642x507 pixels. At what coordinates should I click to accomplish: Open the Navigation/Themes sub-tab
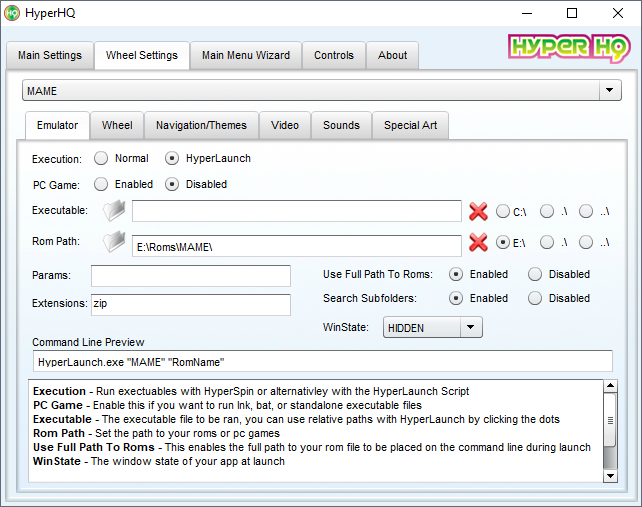click(x=201, y=125)
